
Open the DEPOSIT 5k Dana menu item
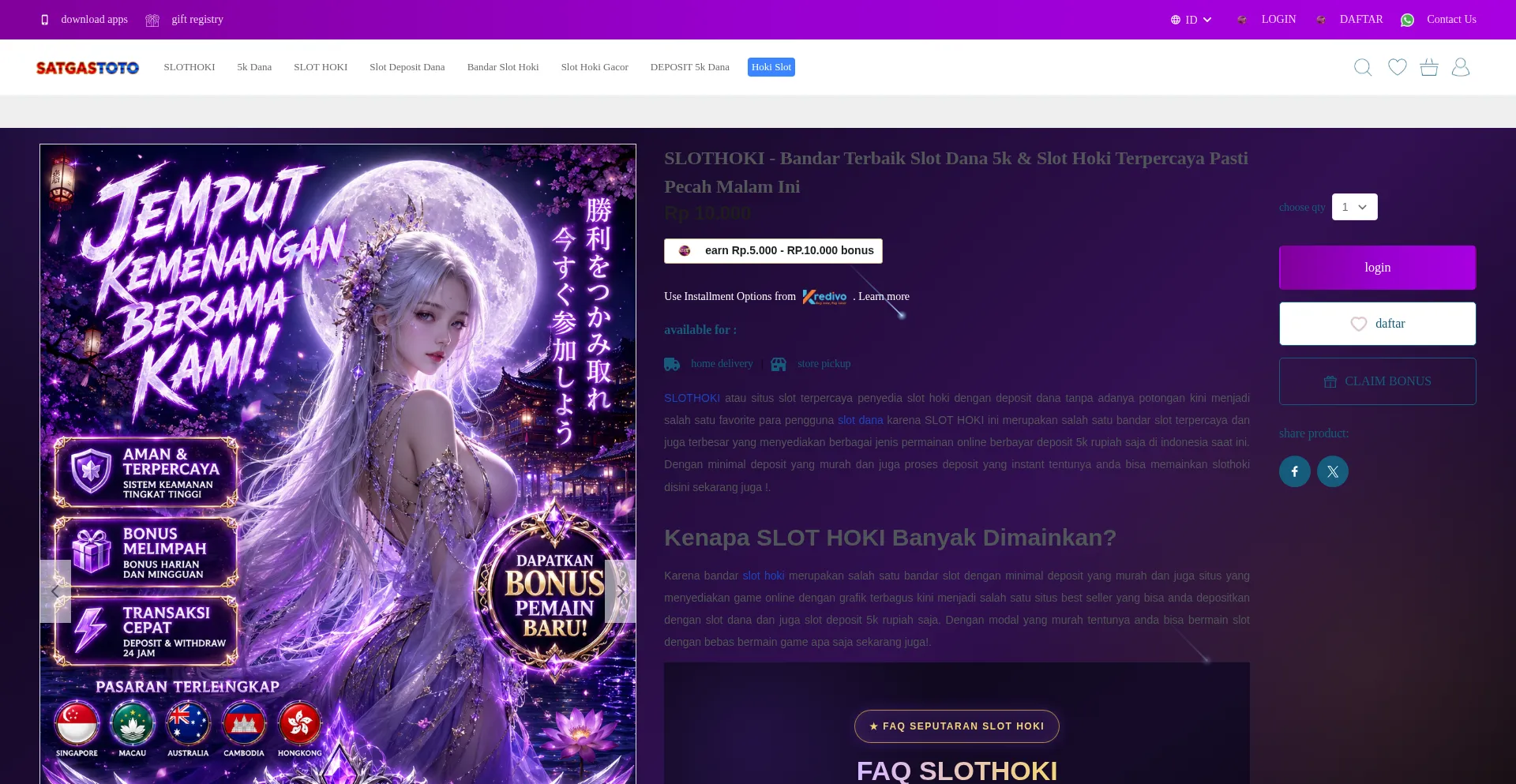(690, 67)
